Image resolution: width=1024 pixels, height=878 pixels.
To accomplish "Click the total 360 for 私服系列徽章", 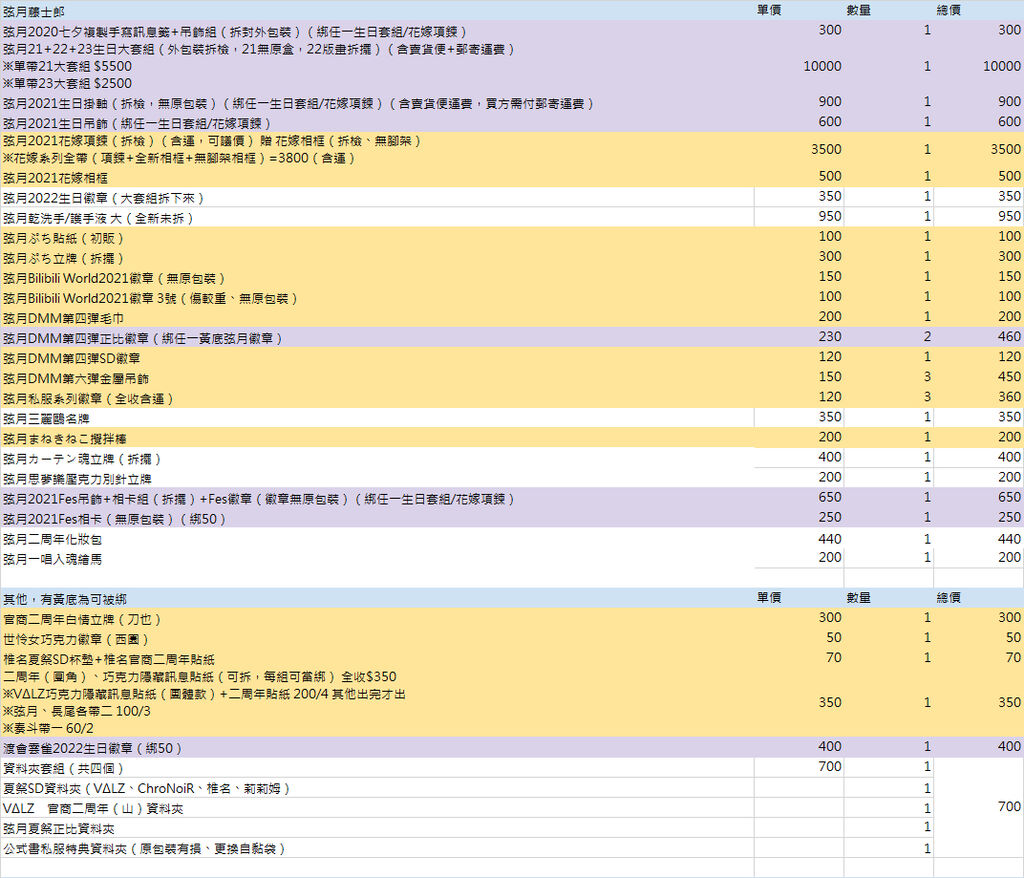I will click(1009, 397).
